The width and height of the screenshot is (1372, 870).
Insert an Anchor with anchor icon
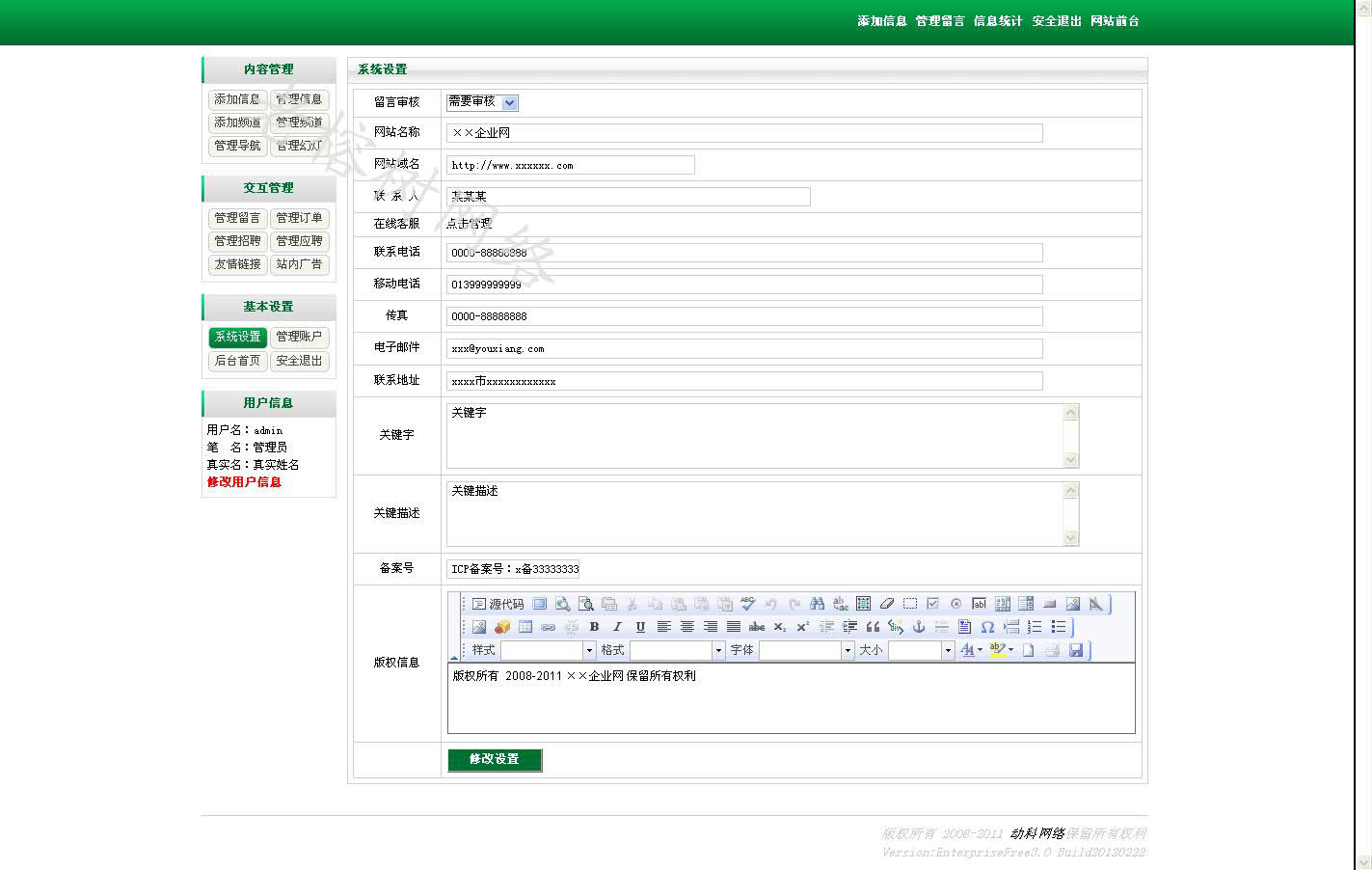point(918,627)
